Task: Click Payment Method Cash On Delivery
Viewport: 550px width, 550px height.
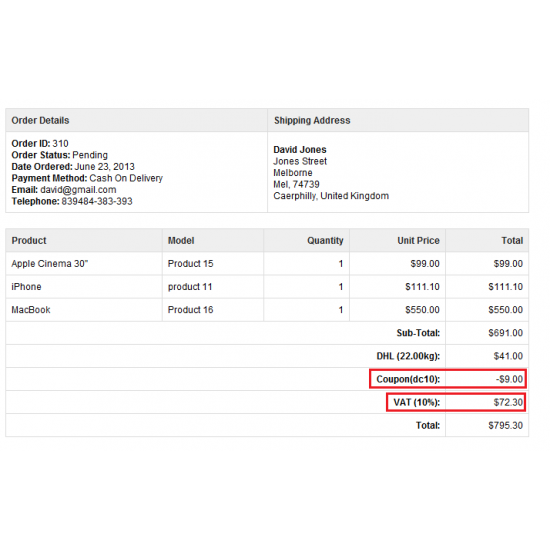Action: [87, 178]
